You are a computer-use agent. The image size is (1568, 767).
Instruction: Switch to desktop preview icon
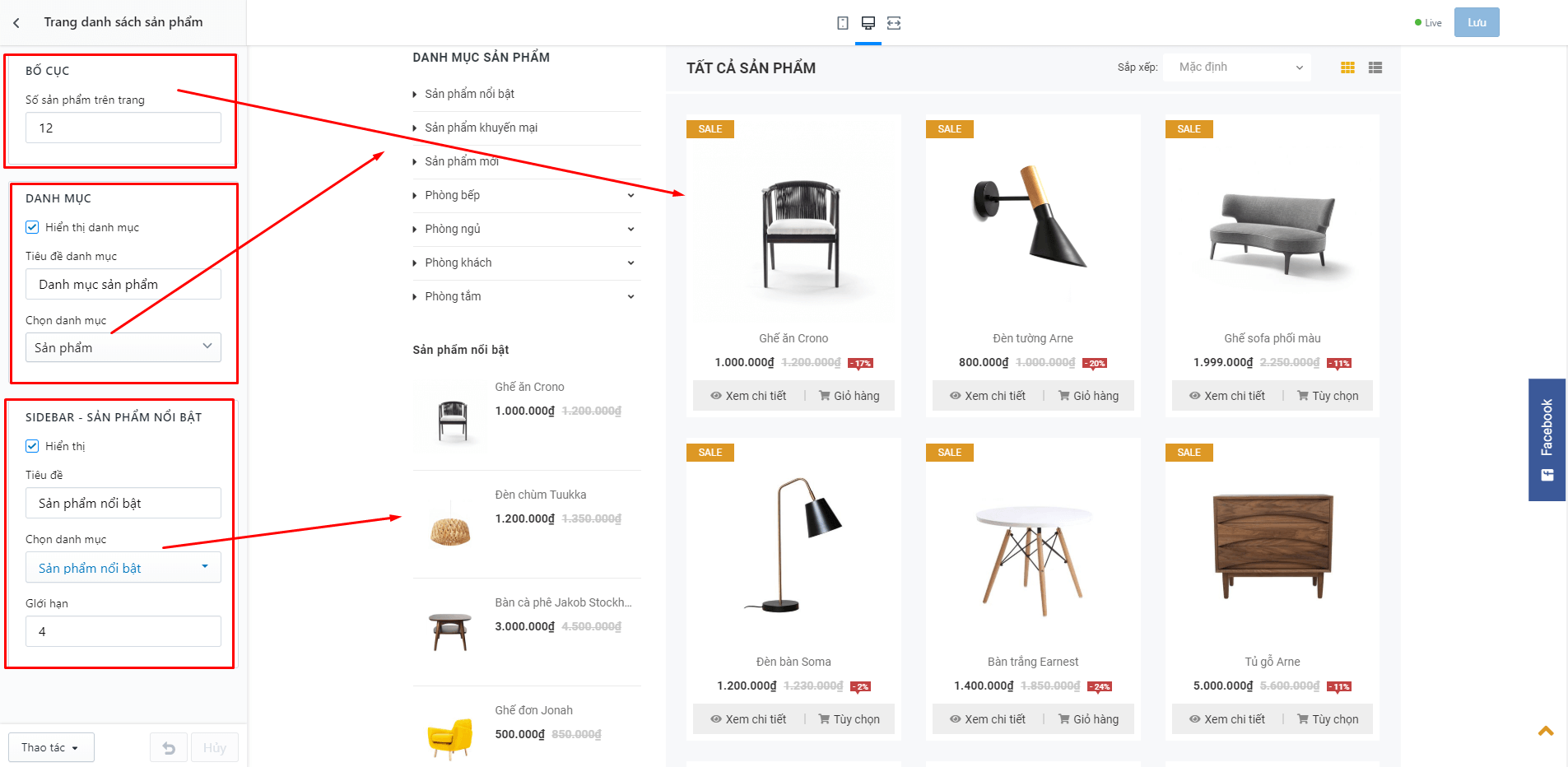(868, 23)
